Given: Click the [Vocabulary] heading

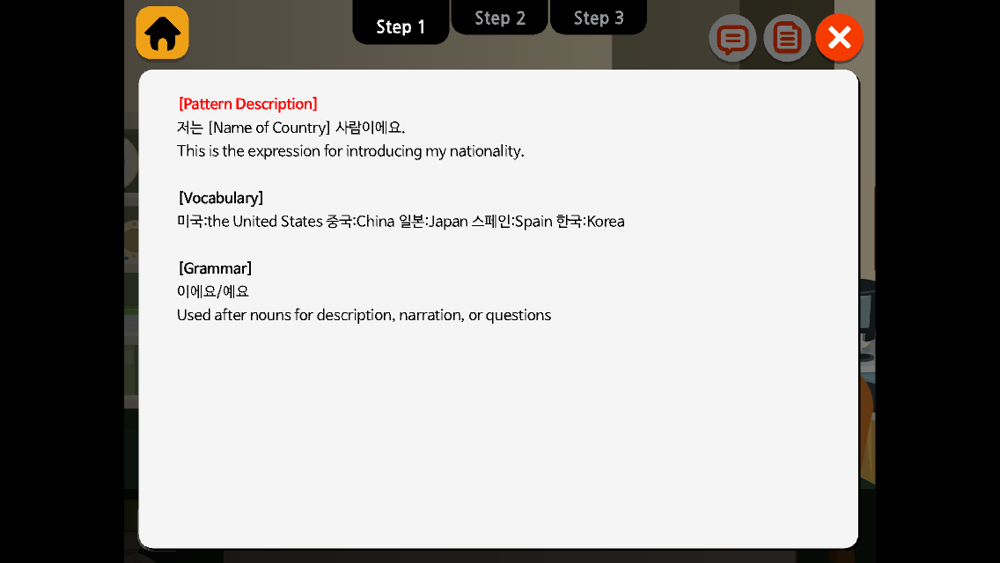Looking at the screenshot, I should (221, 198).
